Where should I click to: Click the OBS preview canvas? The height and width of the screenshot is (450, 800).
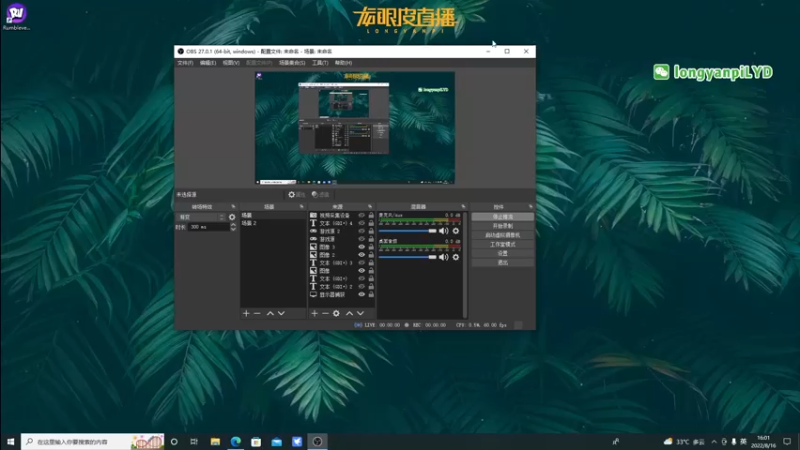pyautogui.click(x=355, y=128)
